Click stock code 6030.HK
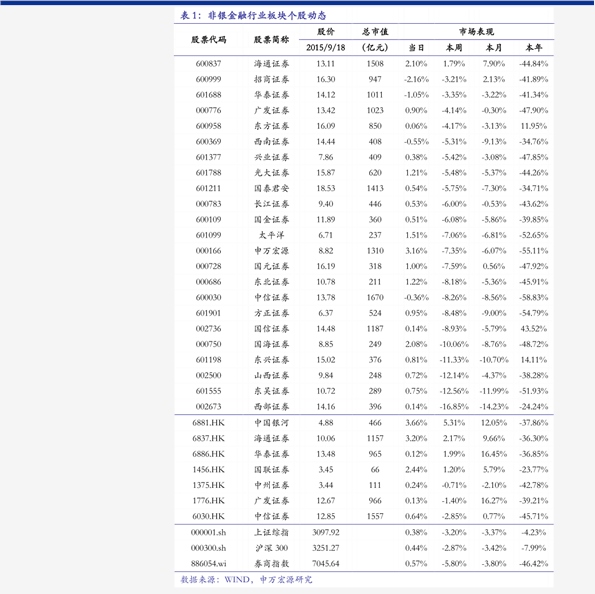 point(208,516)
